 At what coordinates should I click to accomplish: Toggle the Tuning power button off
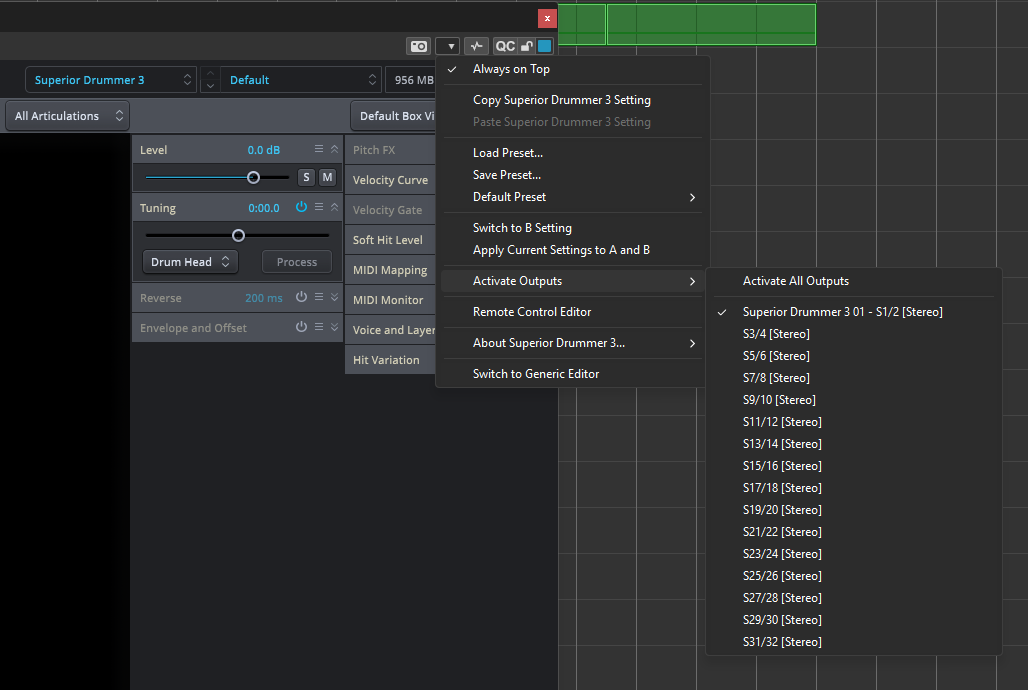coord(301,207)
